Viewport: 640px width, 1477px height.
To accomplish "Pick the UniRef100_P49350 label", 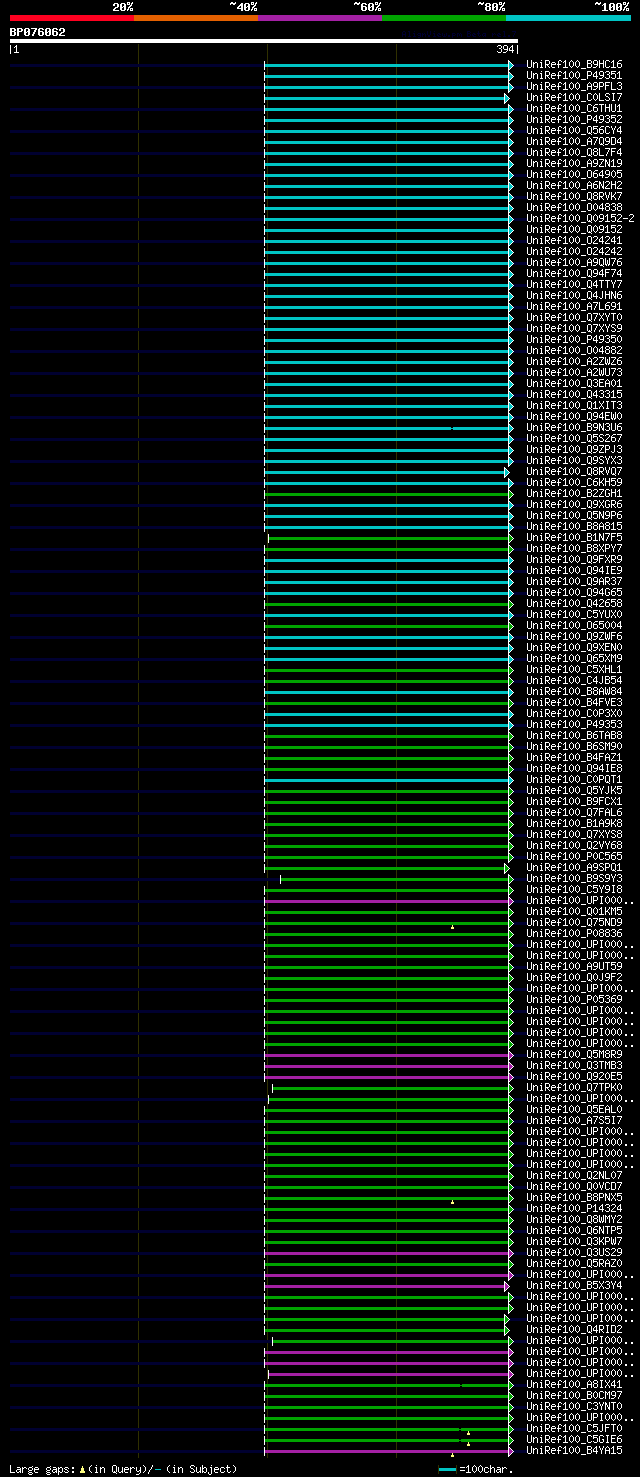I will 574,339.
